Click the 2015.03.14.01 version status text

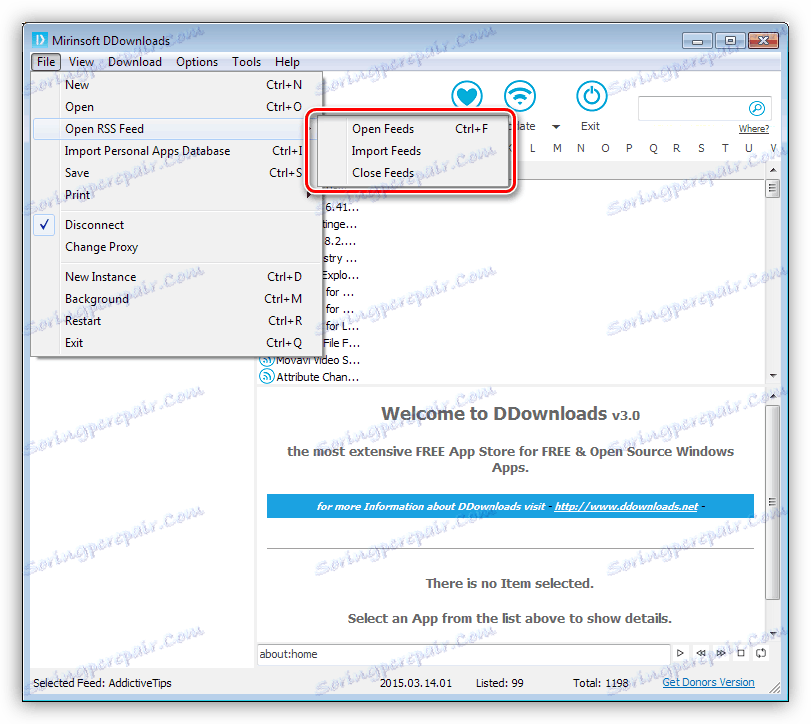click(x=416, y=683)
